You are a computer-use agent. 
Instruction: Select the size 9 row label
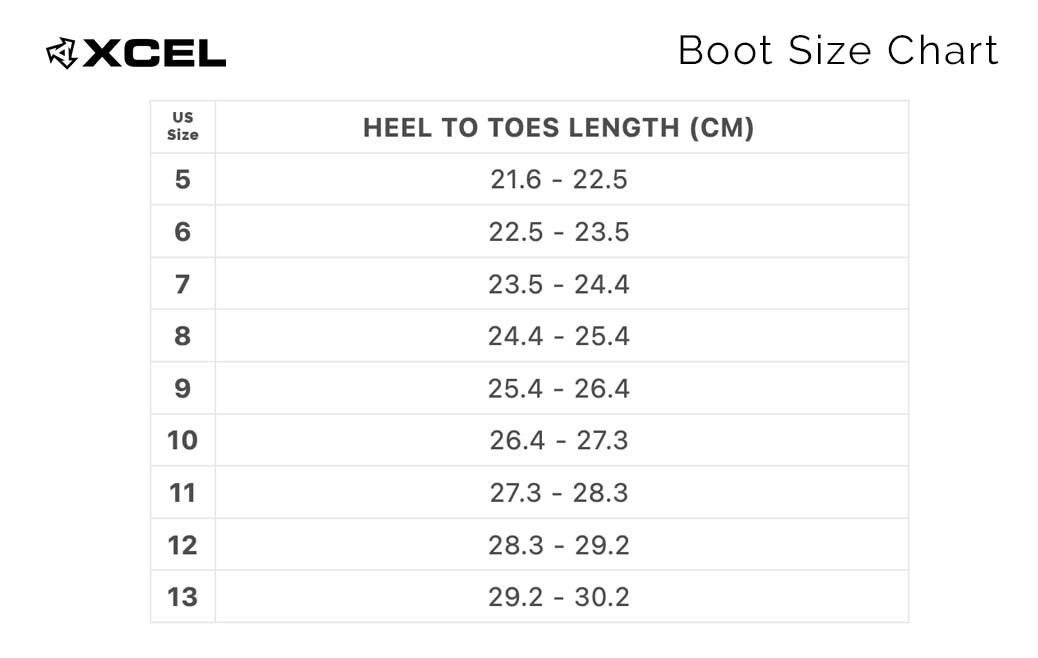[183, 388]
